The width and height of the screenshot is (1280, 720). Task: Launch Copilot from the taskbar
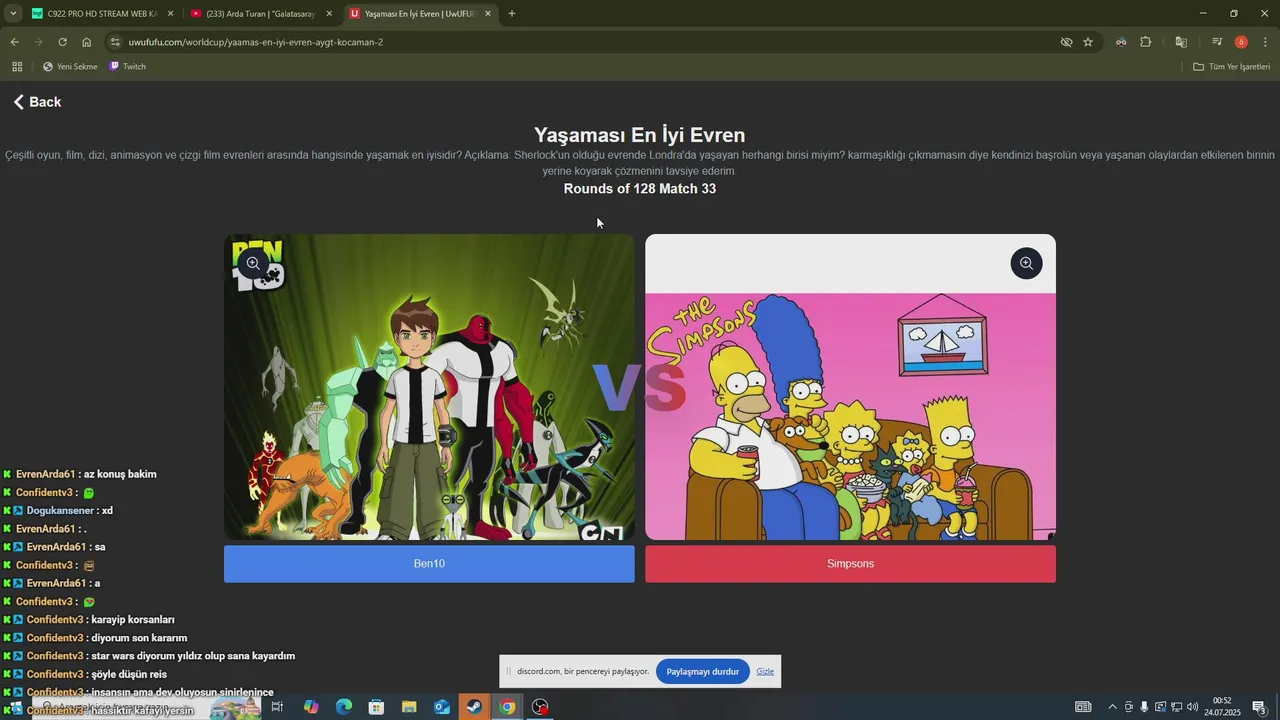point(311,707)
